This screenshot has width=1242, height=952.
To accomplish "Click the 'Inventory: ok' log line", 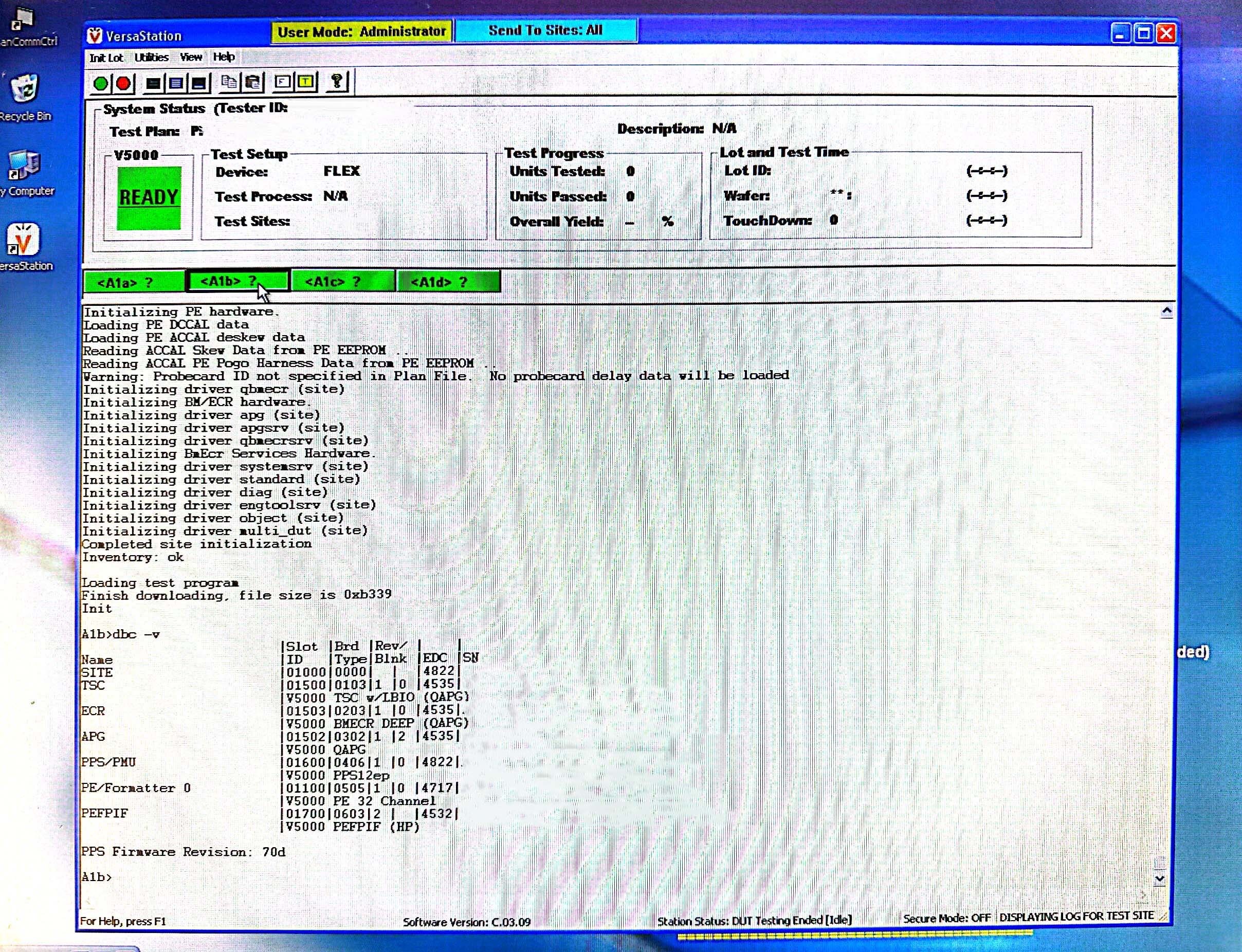I will (x=133, y=557).
